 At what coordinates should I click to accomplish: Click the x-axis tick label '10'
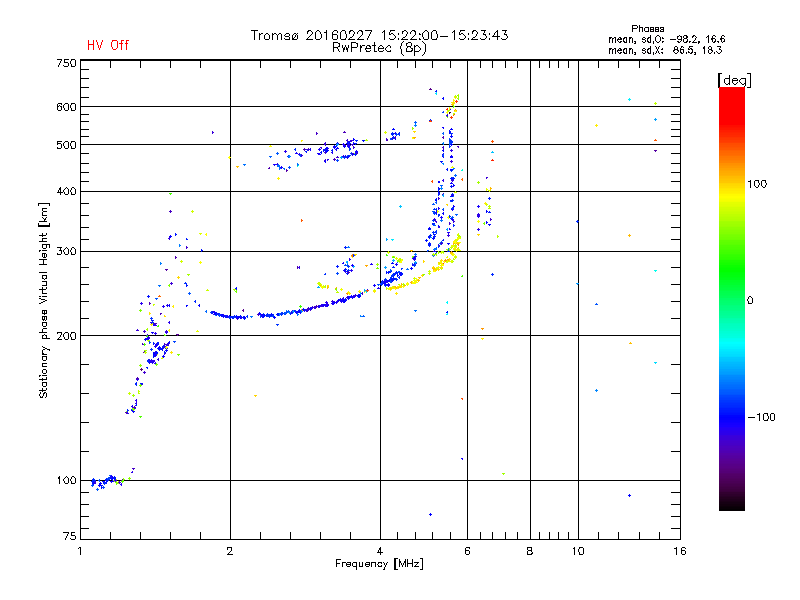[578, 551]
